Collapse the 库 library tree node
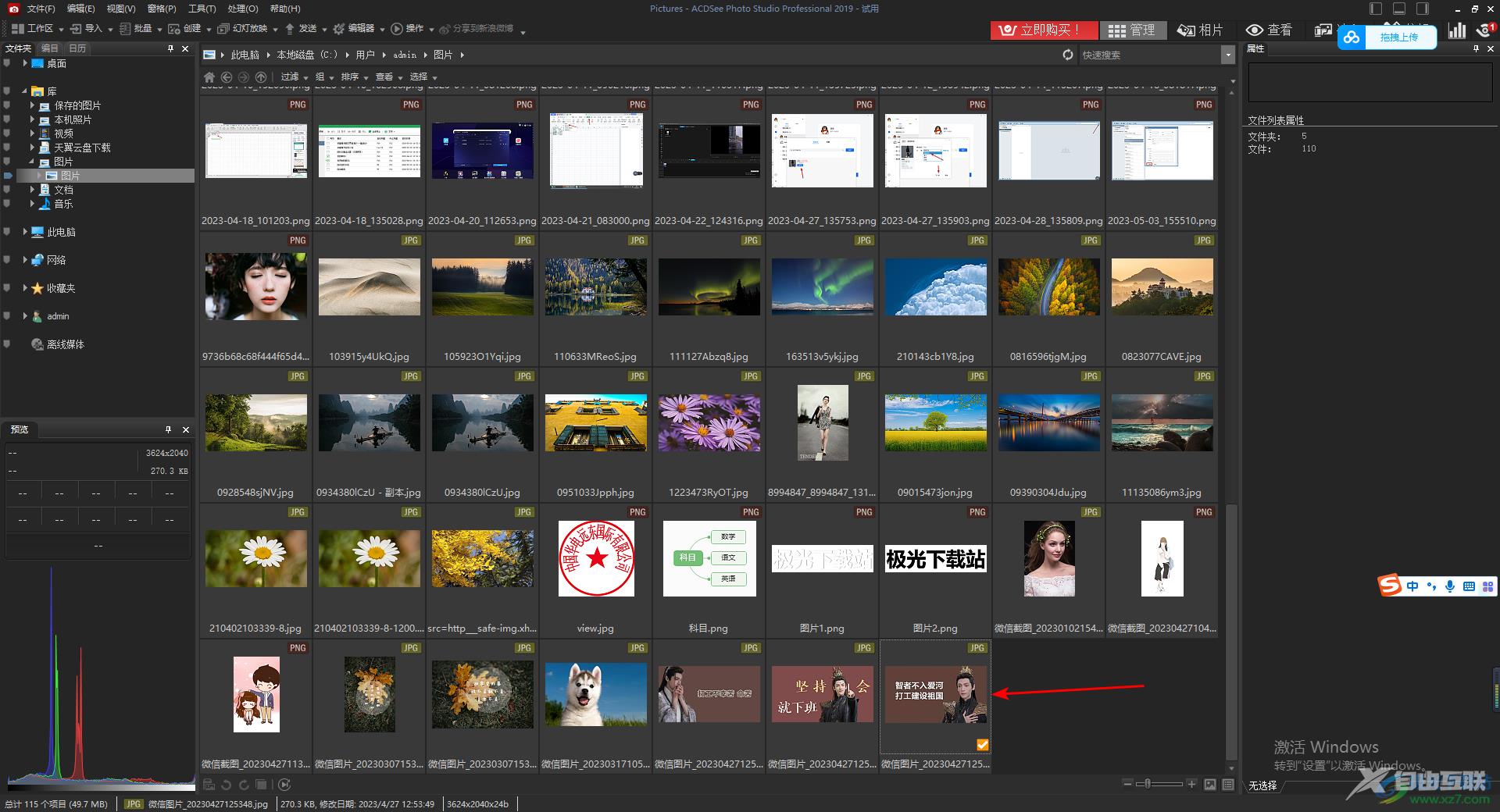 24,91
